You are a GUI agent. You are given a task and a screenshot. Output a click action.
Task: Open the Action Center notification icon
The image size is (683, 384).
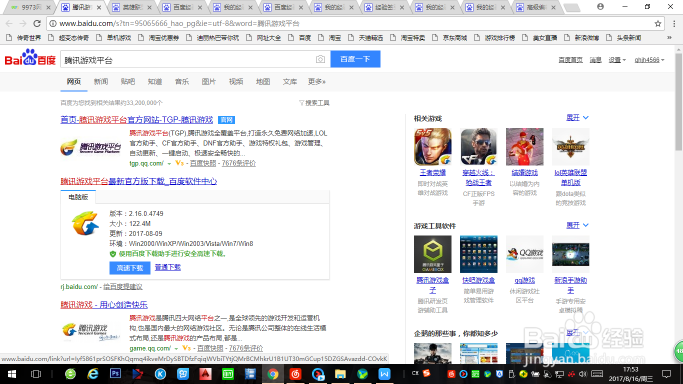[x=666, y=374]
